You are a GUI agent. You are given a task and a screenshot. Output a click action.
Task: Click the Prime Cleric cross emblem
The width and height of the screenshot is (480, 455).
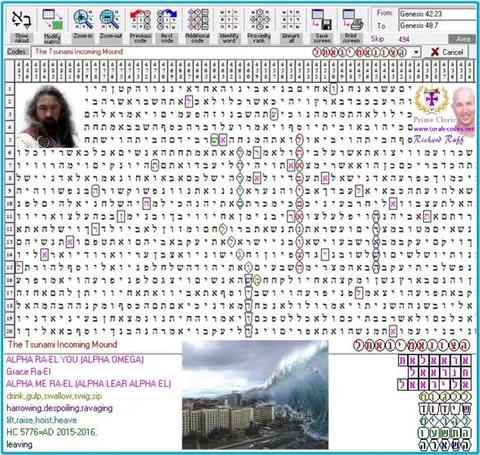tap(431, 99)
